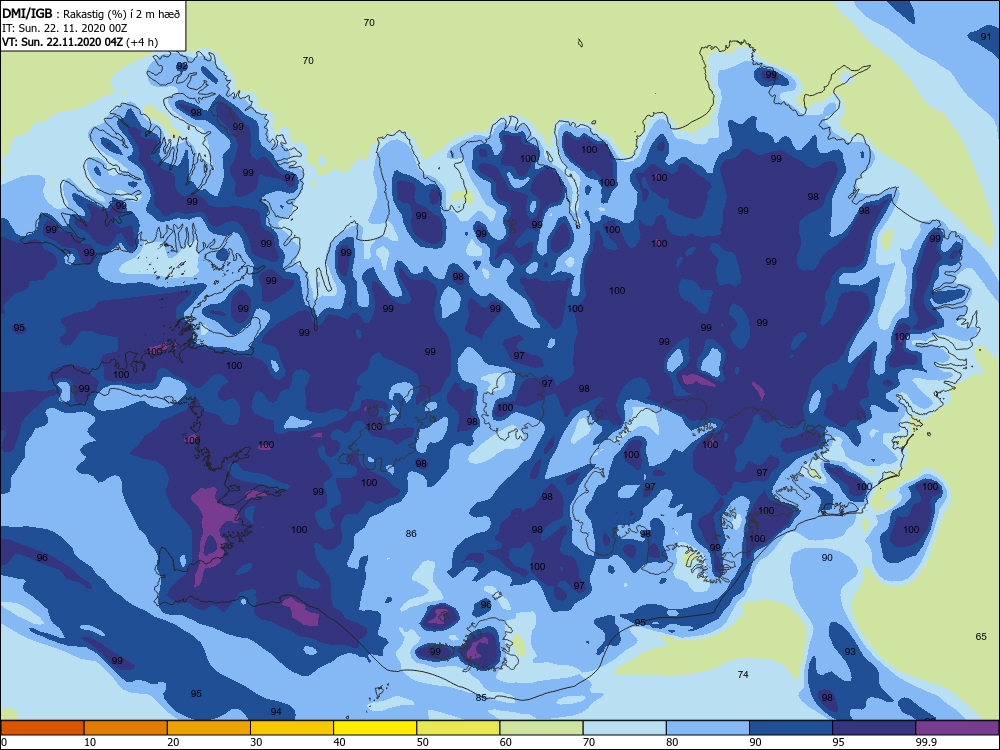Click the map value "90" off the east coast
This screenshot has width=1000, height=750.
tap(827, 557)
